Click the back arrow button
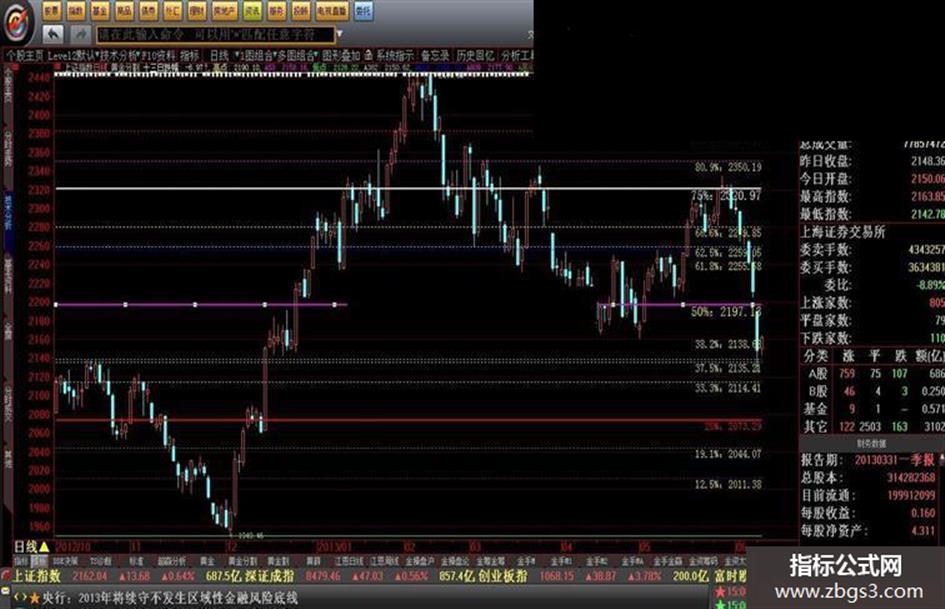Image resolution: width=945 pixels, height=609 pixels. (53, 34)
